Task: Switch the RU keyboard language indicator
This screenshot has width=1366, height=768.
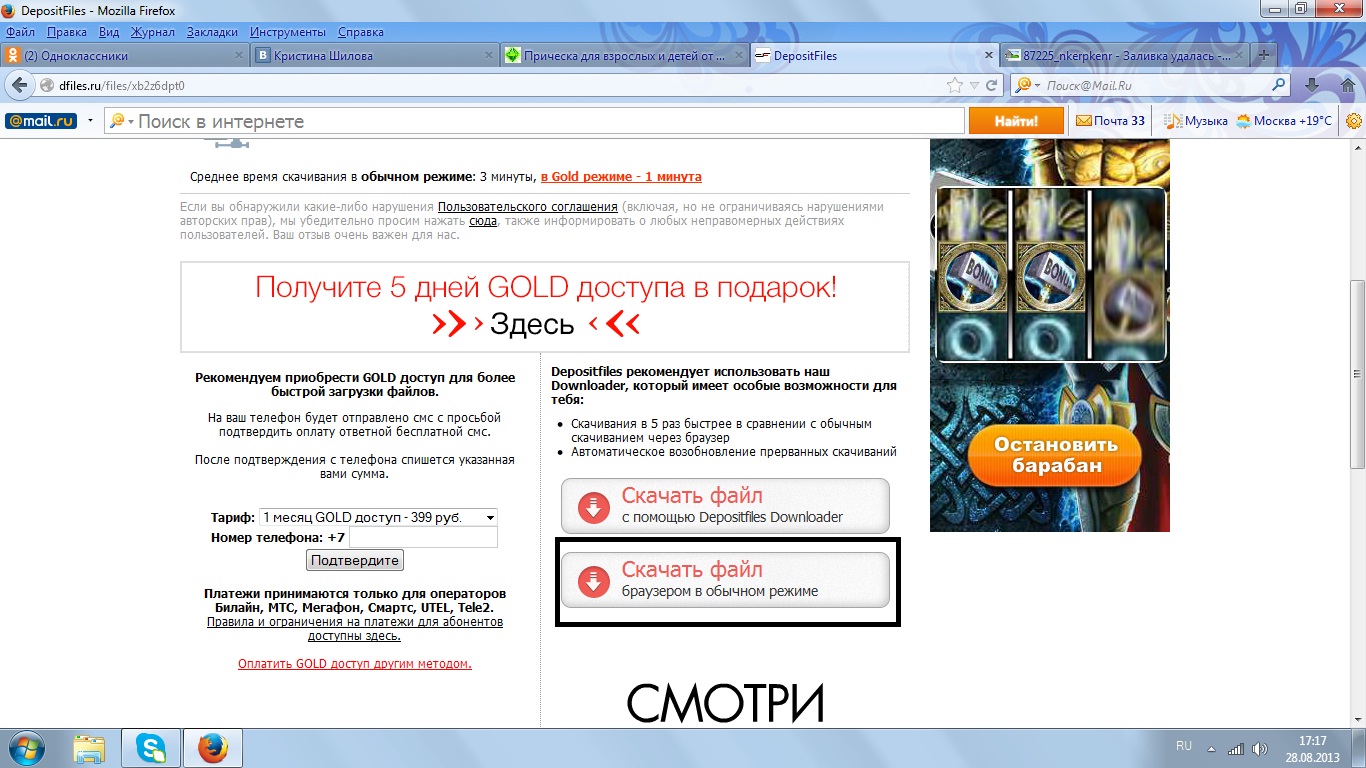Action: [x=1184, y=746]
